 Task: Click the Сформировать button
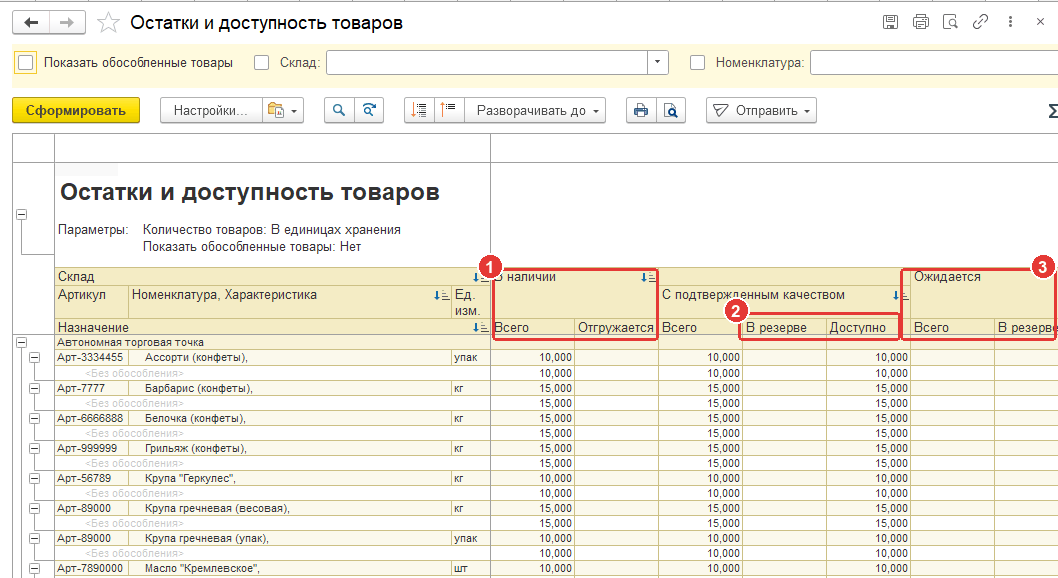click(76, 111)
